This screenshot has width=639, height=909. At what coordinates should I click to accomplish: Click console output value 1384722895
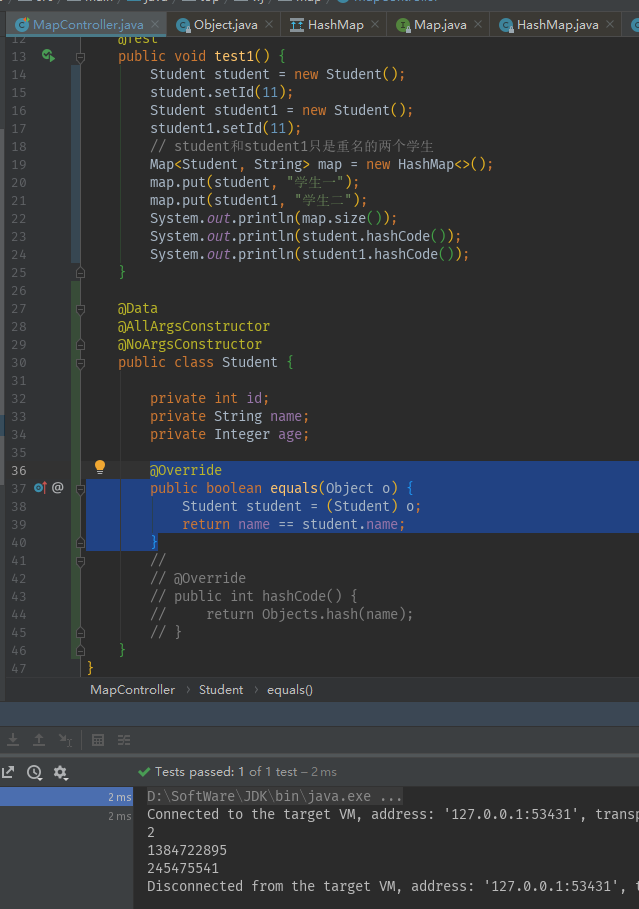187,850
